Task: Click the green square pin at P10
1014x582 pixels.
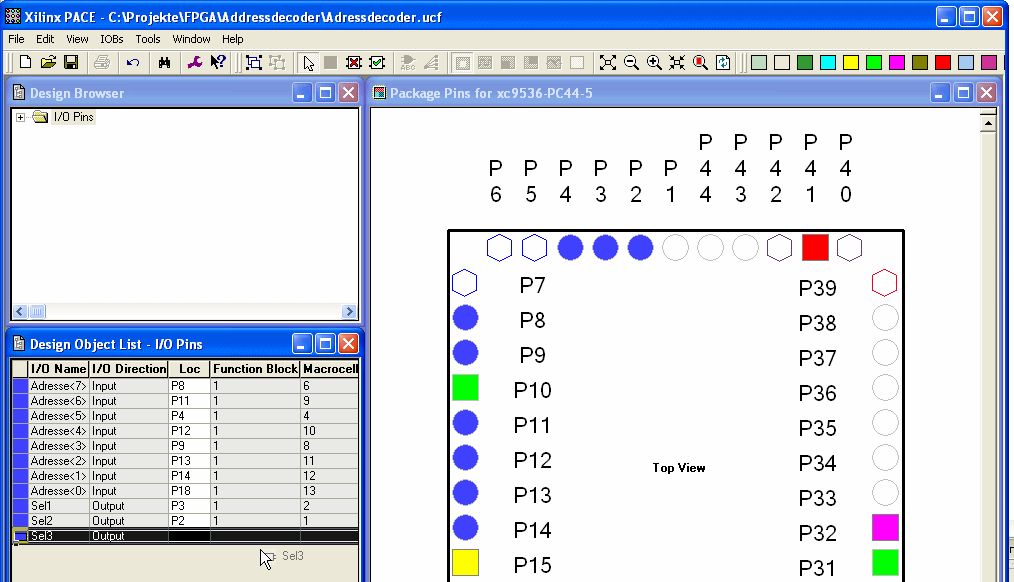Action: [x=466, y=388]
